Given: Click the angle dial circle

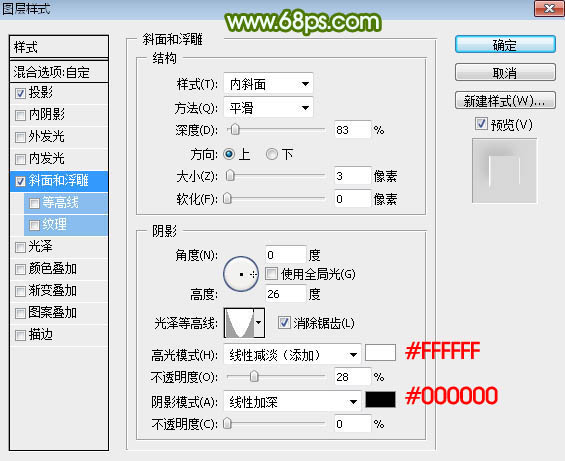Looking at the screenshot, I should (241, 274).
